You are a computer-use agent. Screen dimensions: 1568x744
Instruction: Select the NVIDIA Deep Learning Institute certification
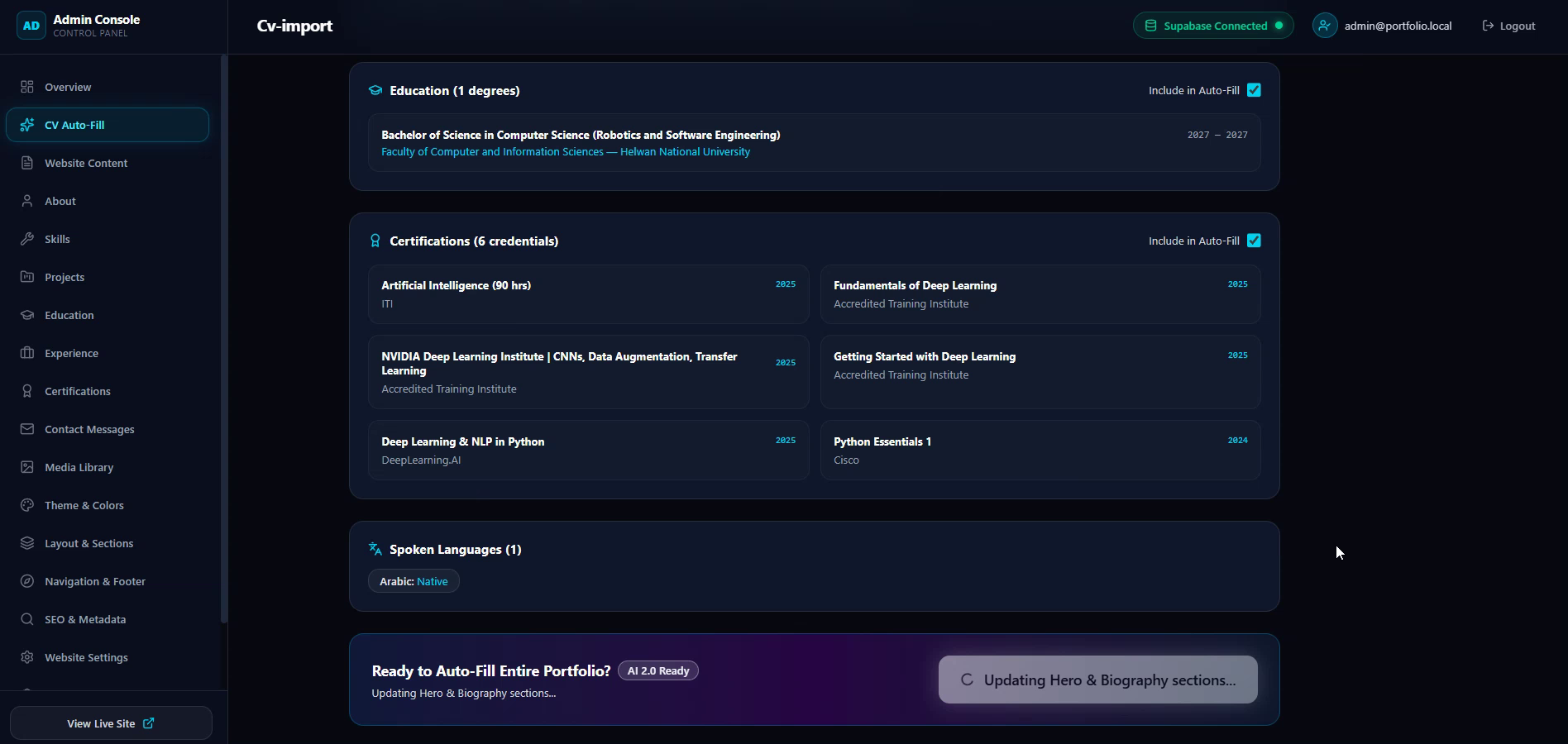click(x=589, y=372)
